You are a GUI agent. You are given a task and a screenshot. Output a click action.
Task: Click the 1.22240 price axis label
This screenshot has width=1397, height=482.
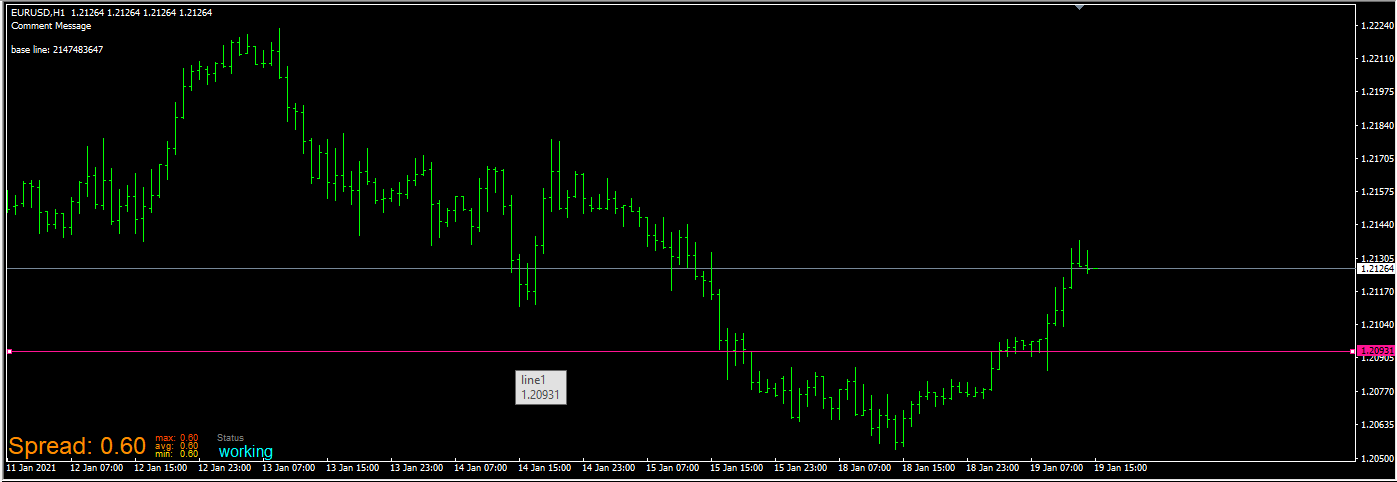1376,27
